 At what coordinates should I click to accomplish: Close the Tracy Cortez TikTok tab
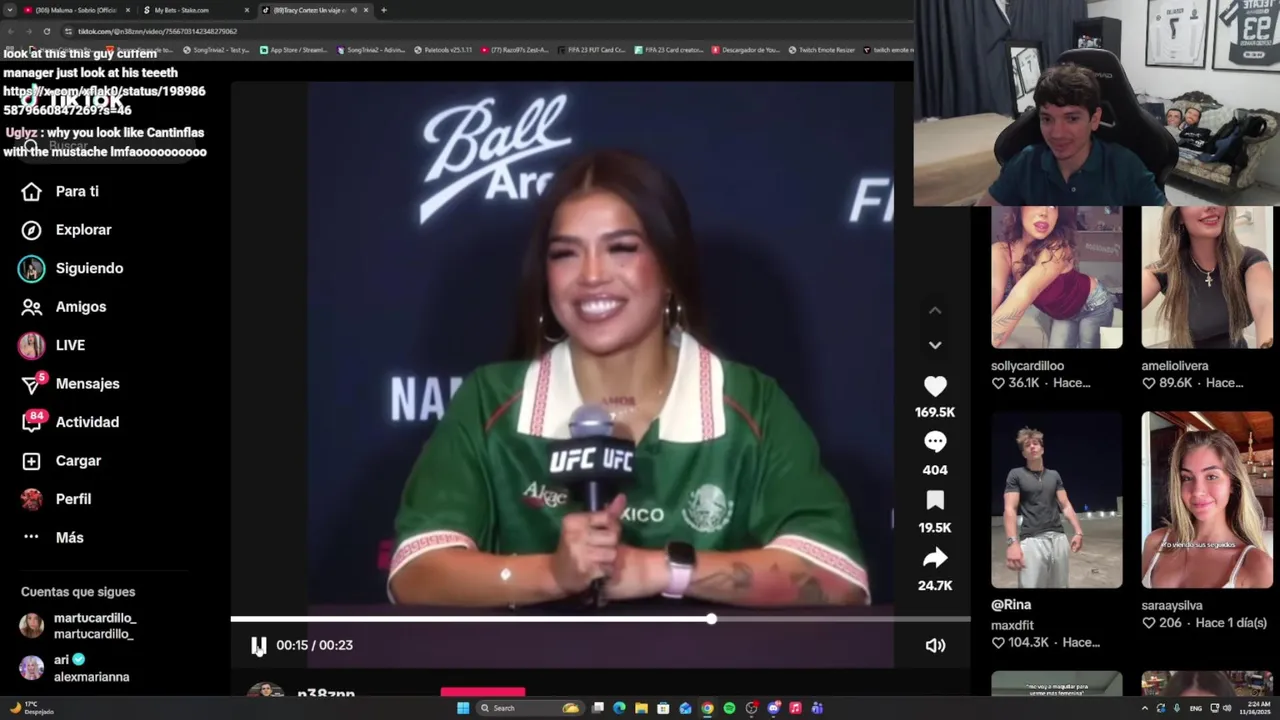point(366,10)
